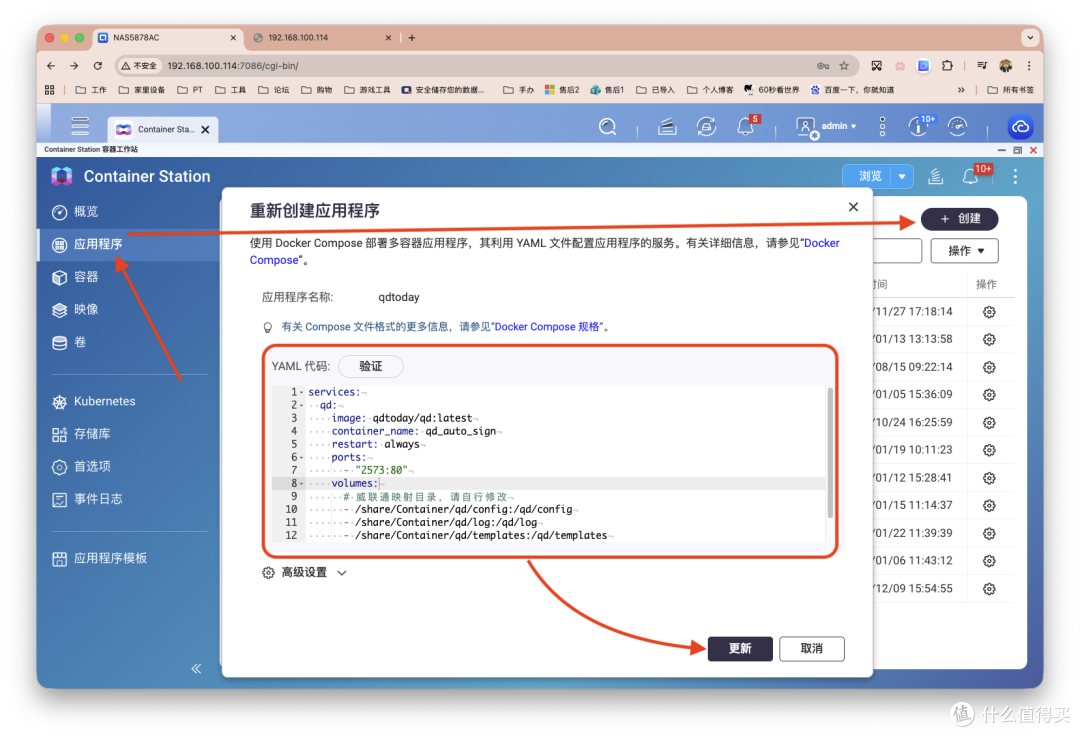Close the 重新创建应用程序 dialog
The image size is (1080, 737).
coord(853,207)
